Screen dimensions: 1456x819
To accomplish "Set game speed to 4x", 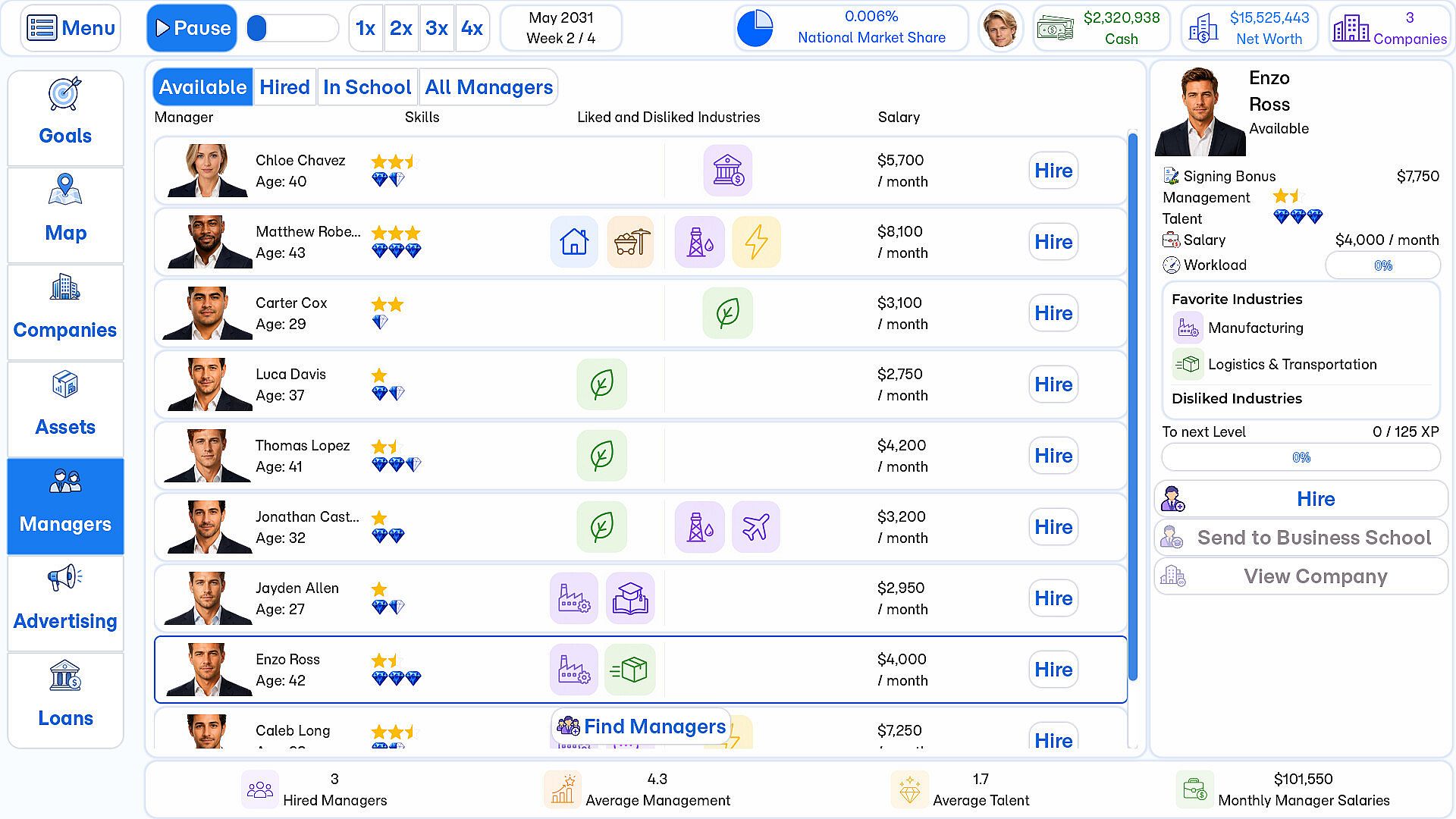I will click(472, 28).
